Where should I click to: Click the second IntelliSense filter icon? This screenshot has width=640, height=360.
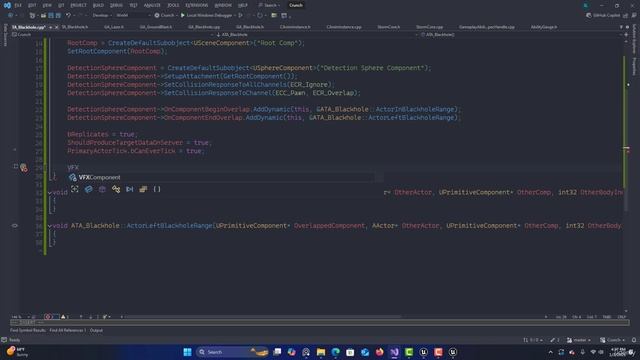click(x=89, y=189)
